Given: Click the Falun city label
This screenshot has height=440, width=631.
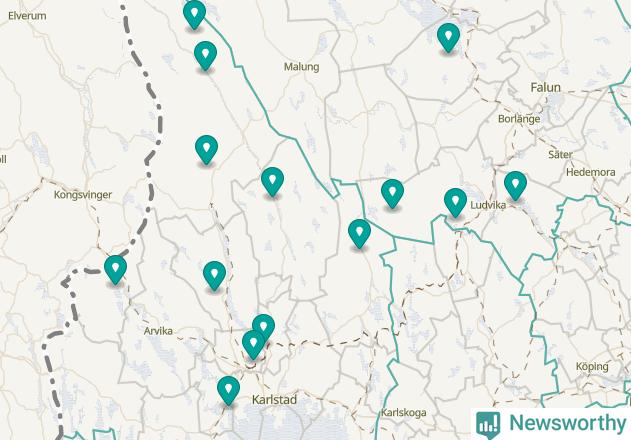Looking at the screenshot, I should (545, 87).
